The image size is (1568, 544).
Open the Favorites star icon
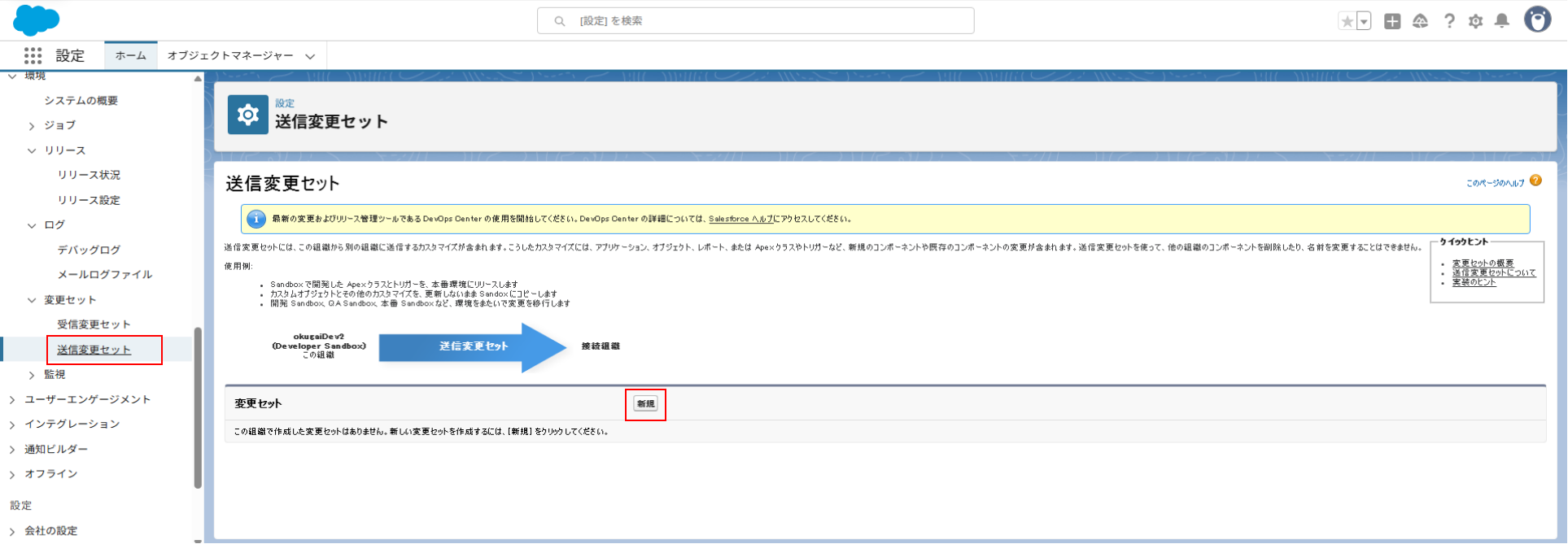1347,21
